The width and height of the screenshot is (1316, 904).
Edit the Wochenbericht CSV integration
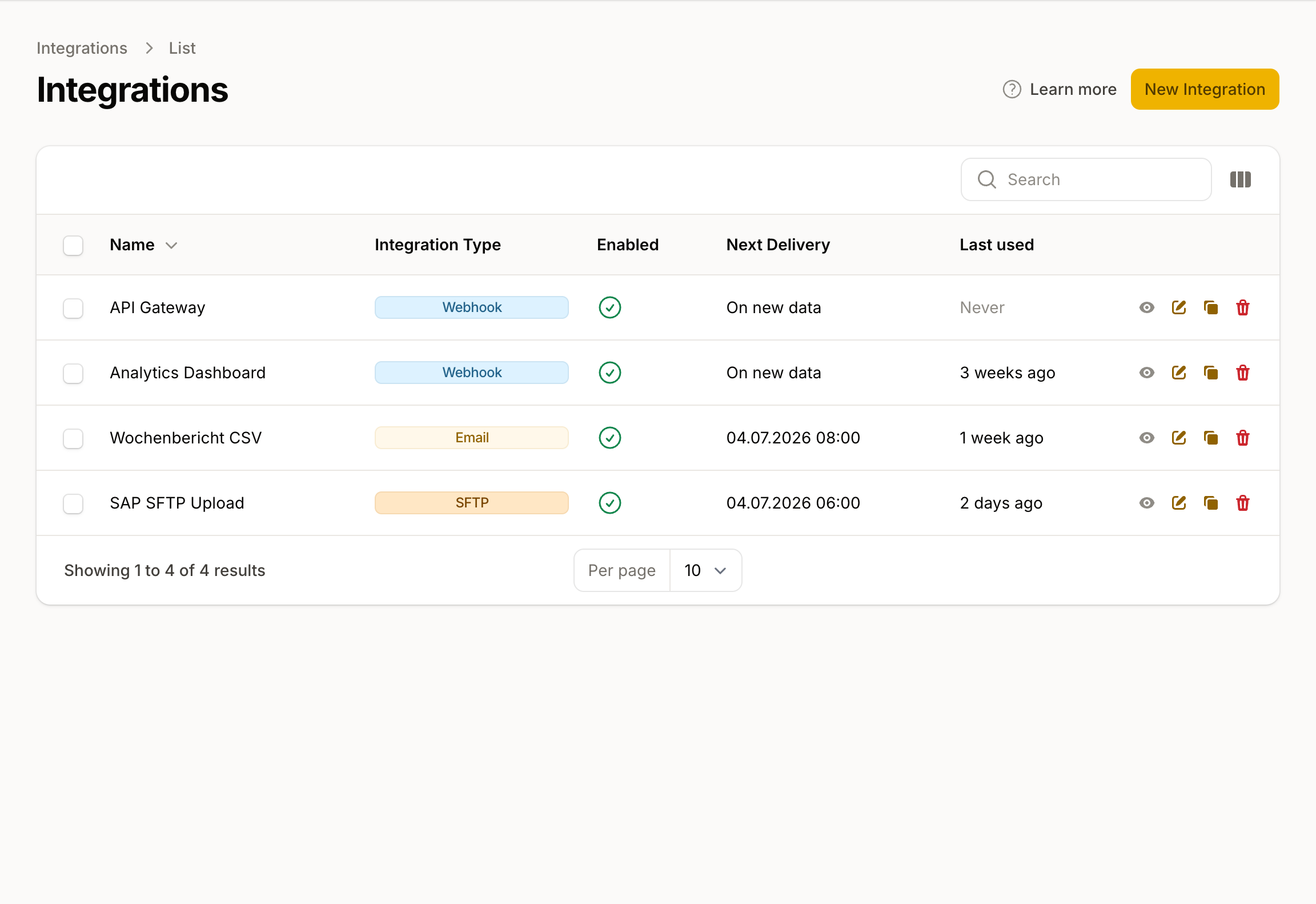pos(1178,438)
